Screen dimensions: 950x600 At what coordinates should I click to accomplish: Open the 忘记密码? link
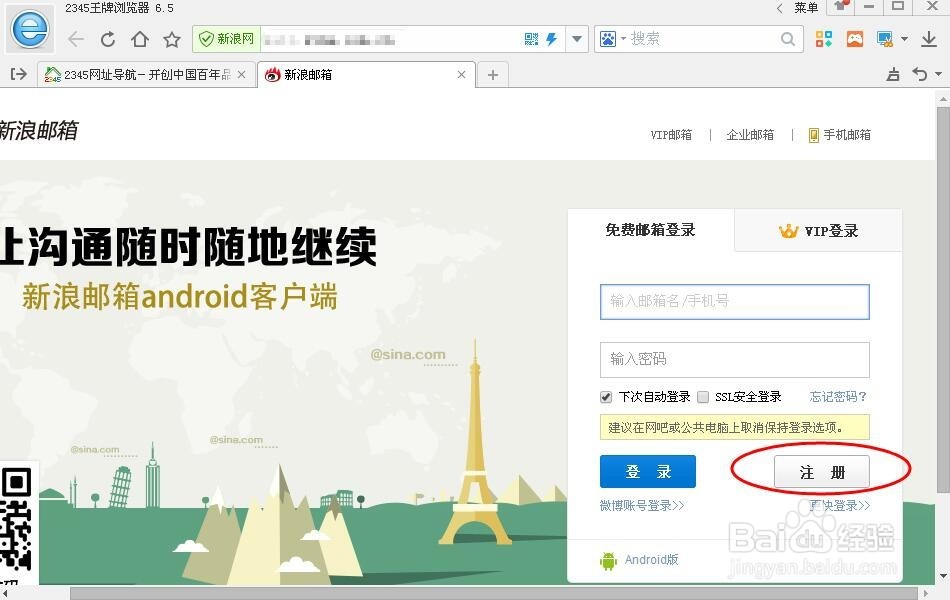pos(838,396)
